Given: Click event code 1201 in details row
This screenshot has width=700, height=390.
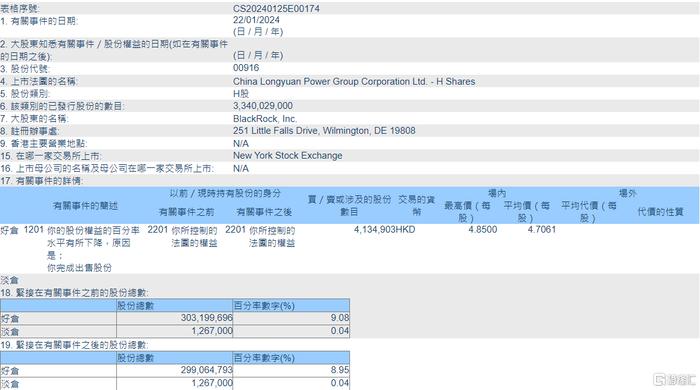Looking at the screenshot, I should (33, 229).
